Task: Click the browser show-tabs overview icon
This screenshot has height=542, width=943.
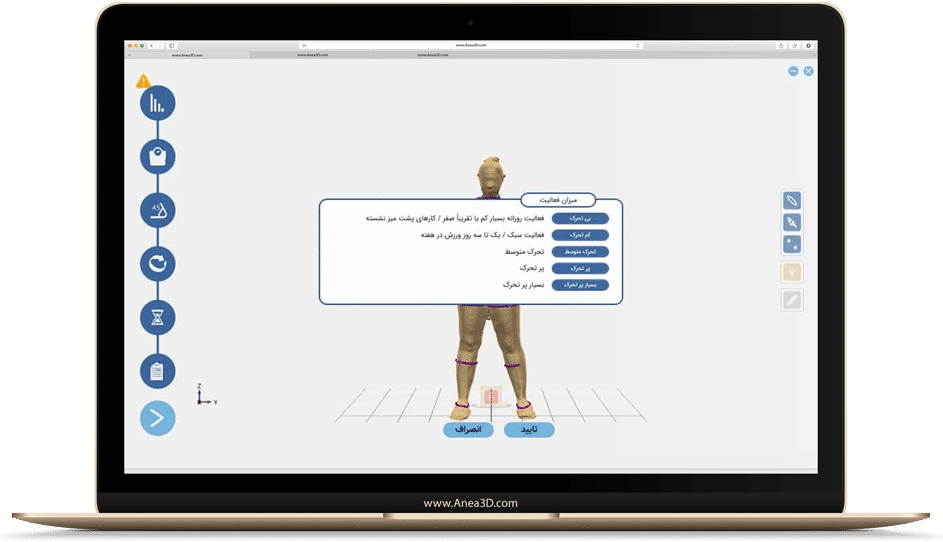Action: tap(794, 46)
